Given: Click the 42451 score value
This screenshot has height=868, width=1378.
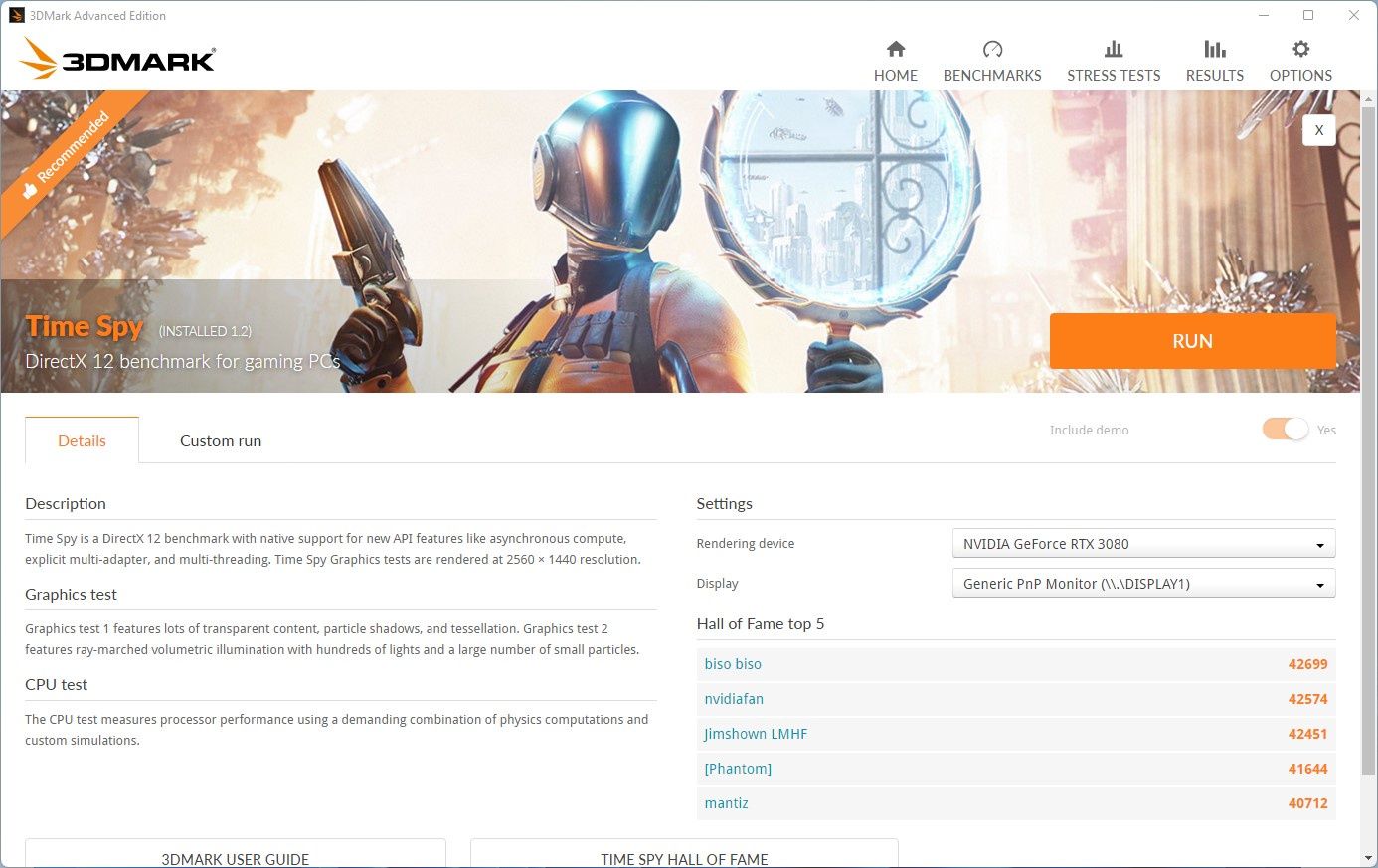Looking at the screenshot, I should point(1307,734).
